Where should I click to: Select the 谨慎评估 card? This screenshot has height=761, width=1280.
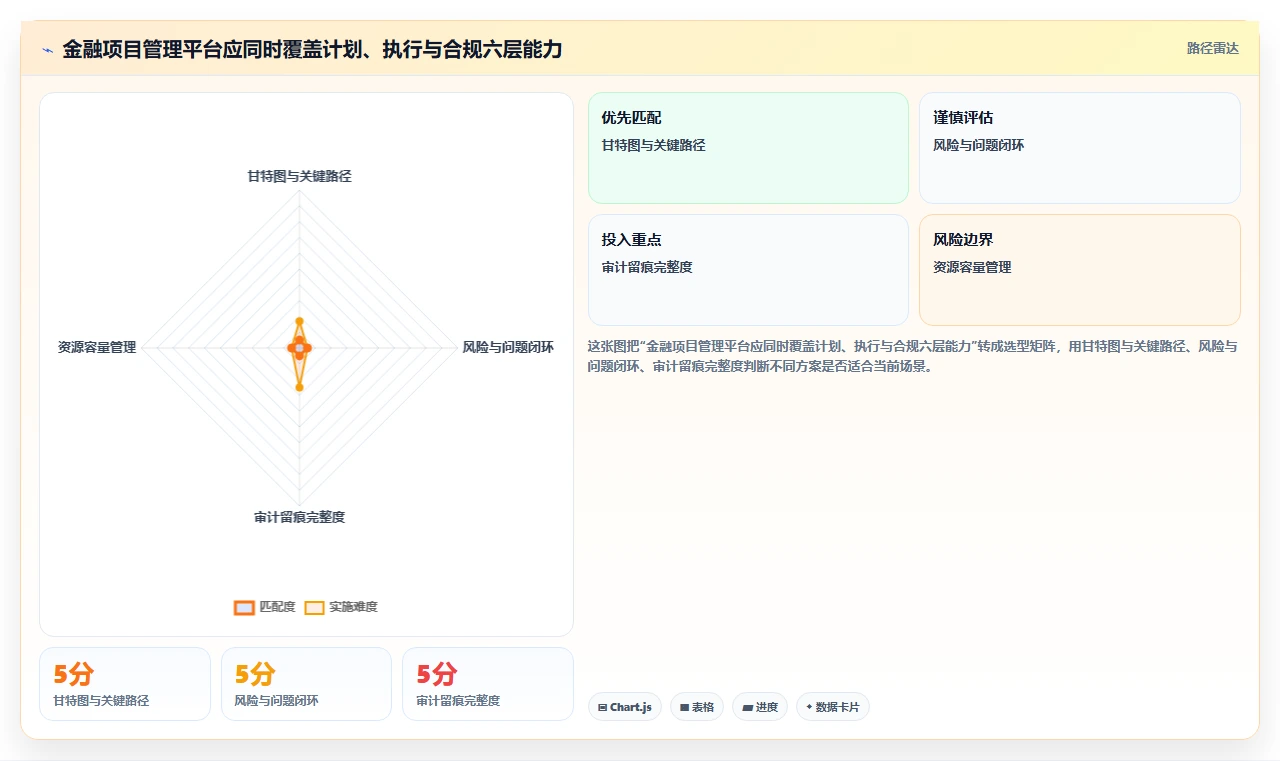tap(1079, 148)
